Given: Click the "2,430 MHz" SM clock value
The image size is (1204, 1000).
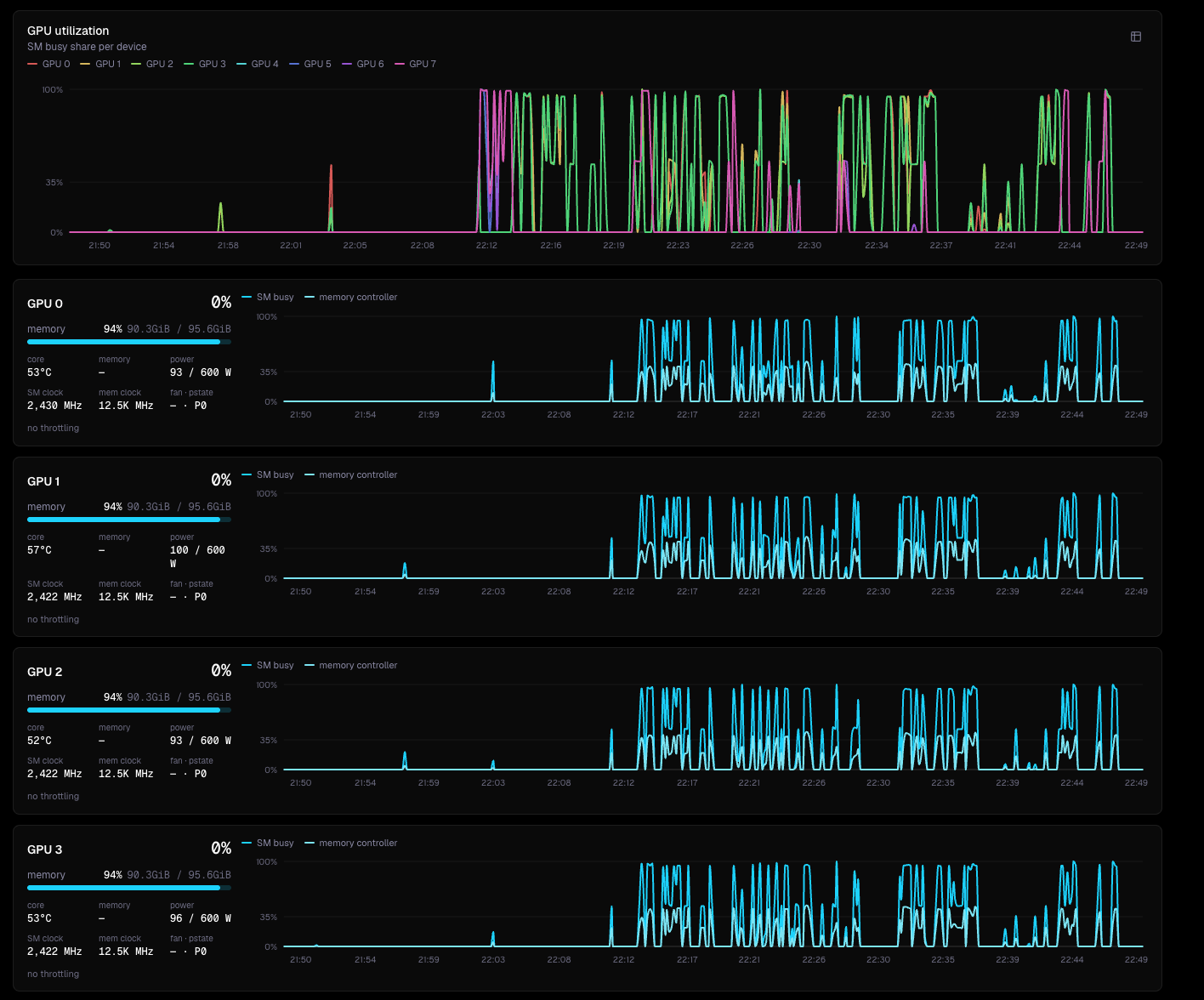Looking at the screenshot, I should point(54,406).
